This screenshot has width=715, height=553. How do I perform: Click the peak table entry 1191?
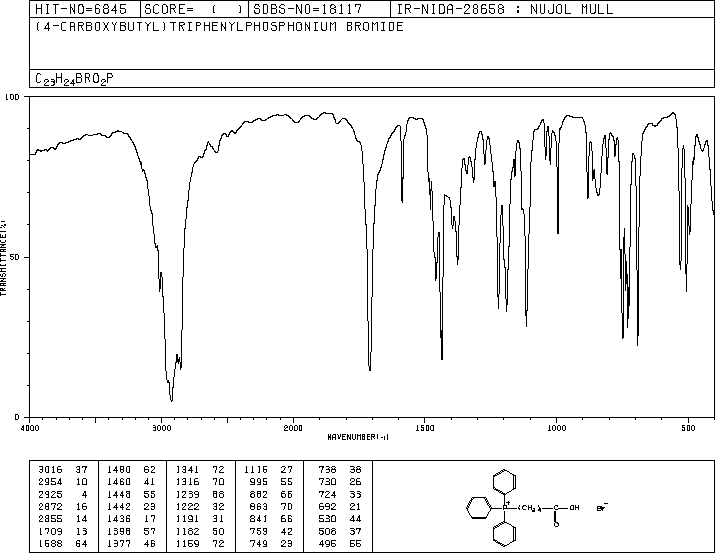click(x=187, y=519)
